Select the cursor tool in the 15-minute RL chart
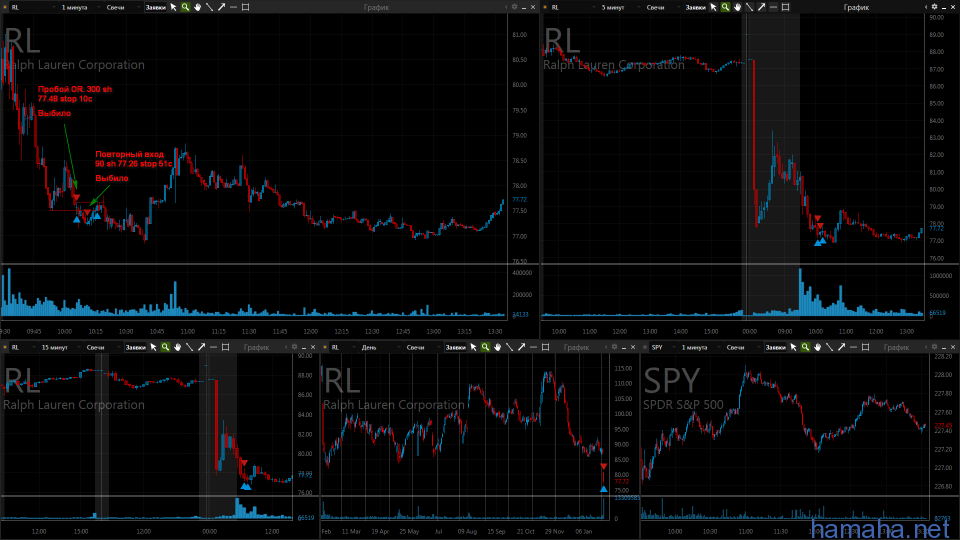 click(x=153, y=347)
